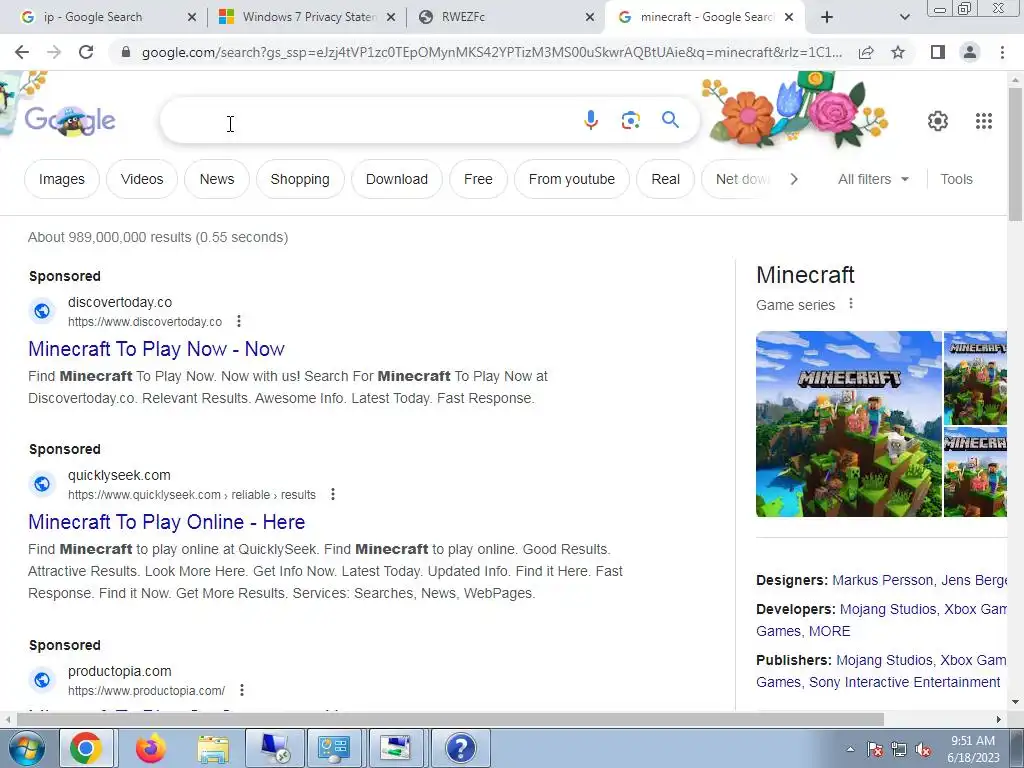
Task: Filter results by Videos
Action: pos(142,179)
